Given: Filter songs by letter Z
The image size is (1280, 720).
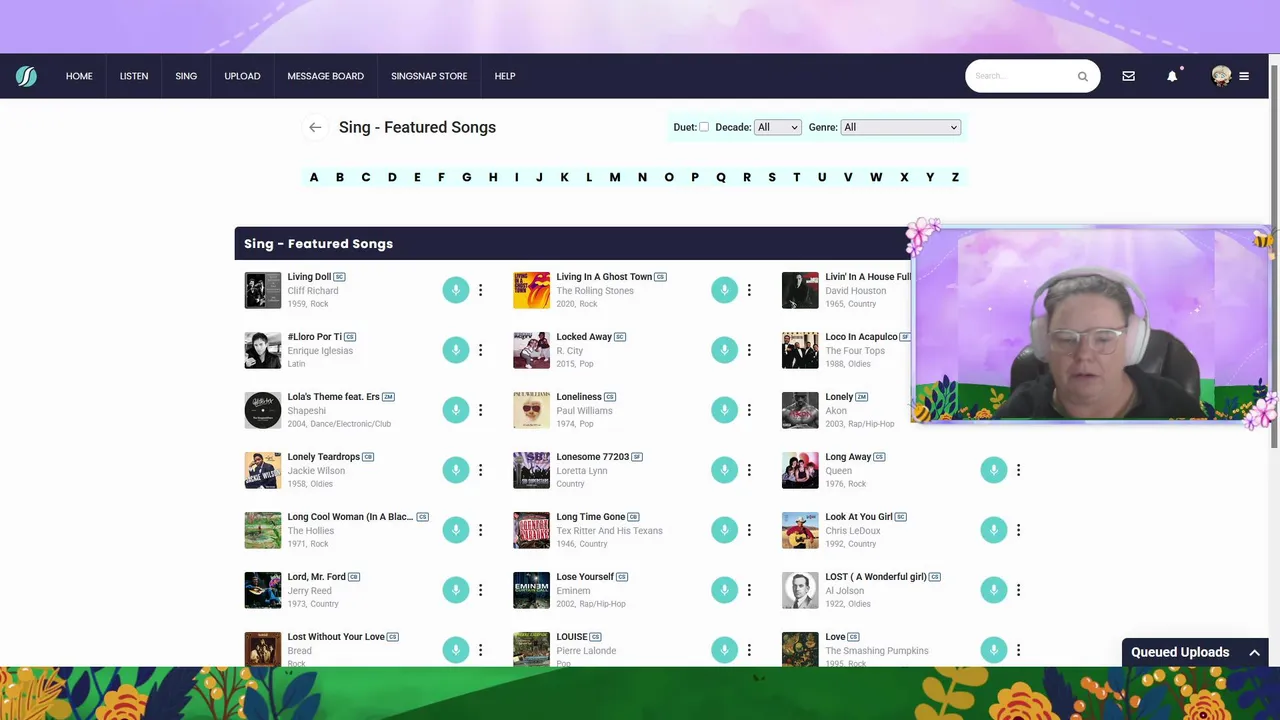Looking at the screenshot, I should pos(955,177).
